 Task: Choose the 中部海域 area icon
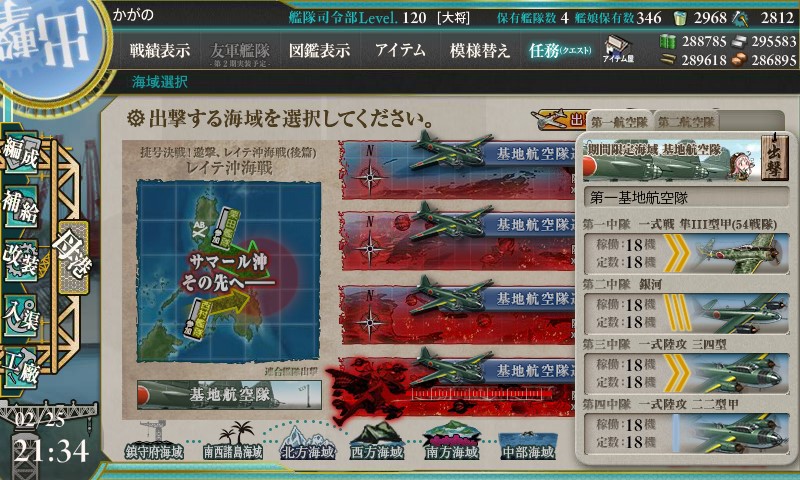pyautogui.click(x=528, y=445)
